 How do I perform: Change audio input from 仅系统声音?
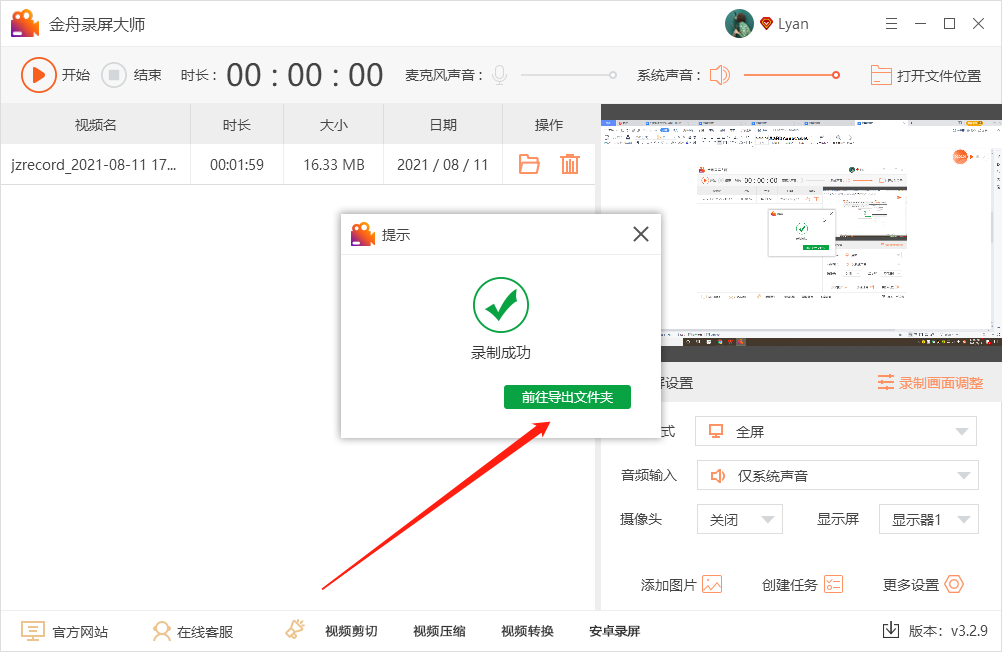836,475
